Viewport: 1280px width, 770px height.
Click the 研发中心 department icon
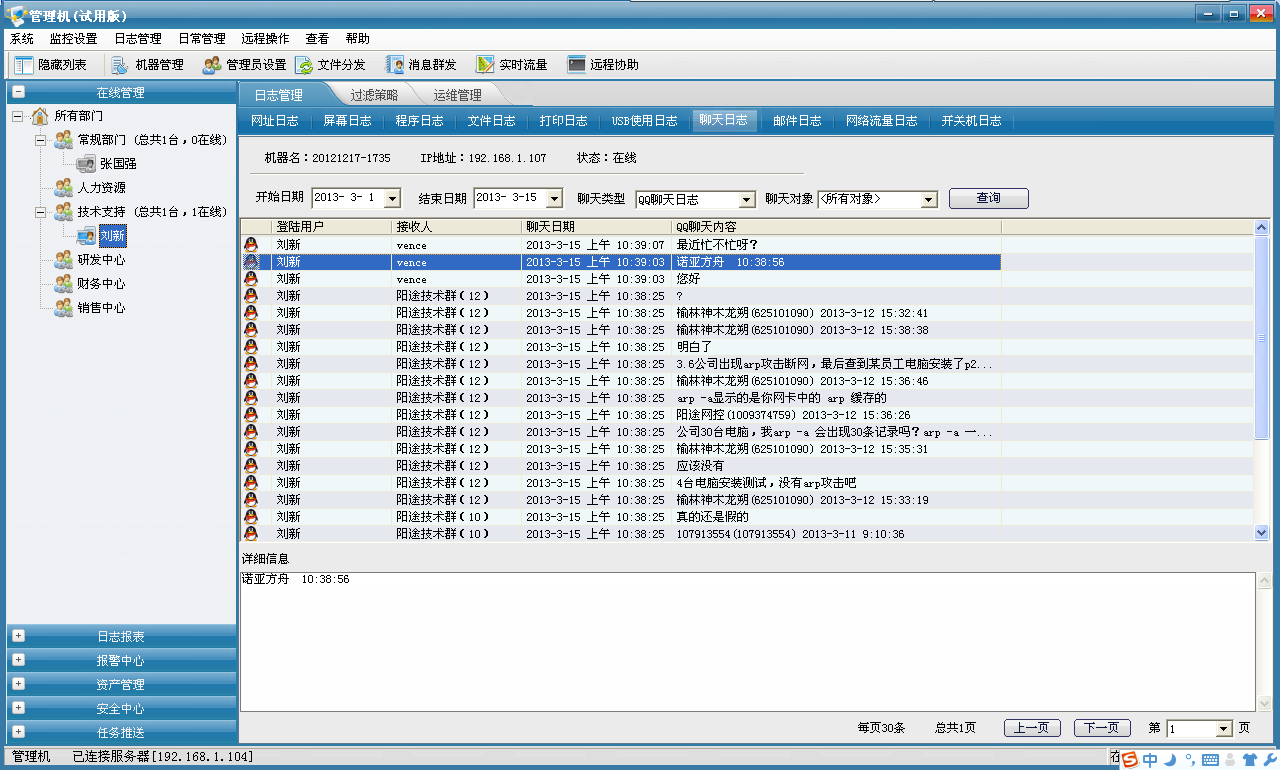[x=63, y=260]
